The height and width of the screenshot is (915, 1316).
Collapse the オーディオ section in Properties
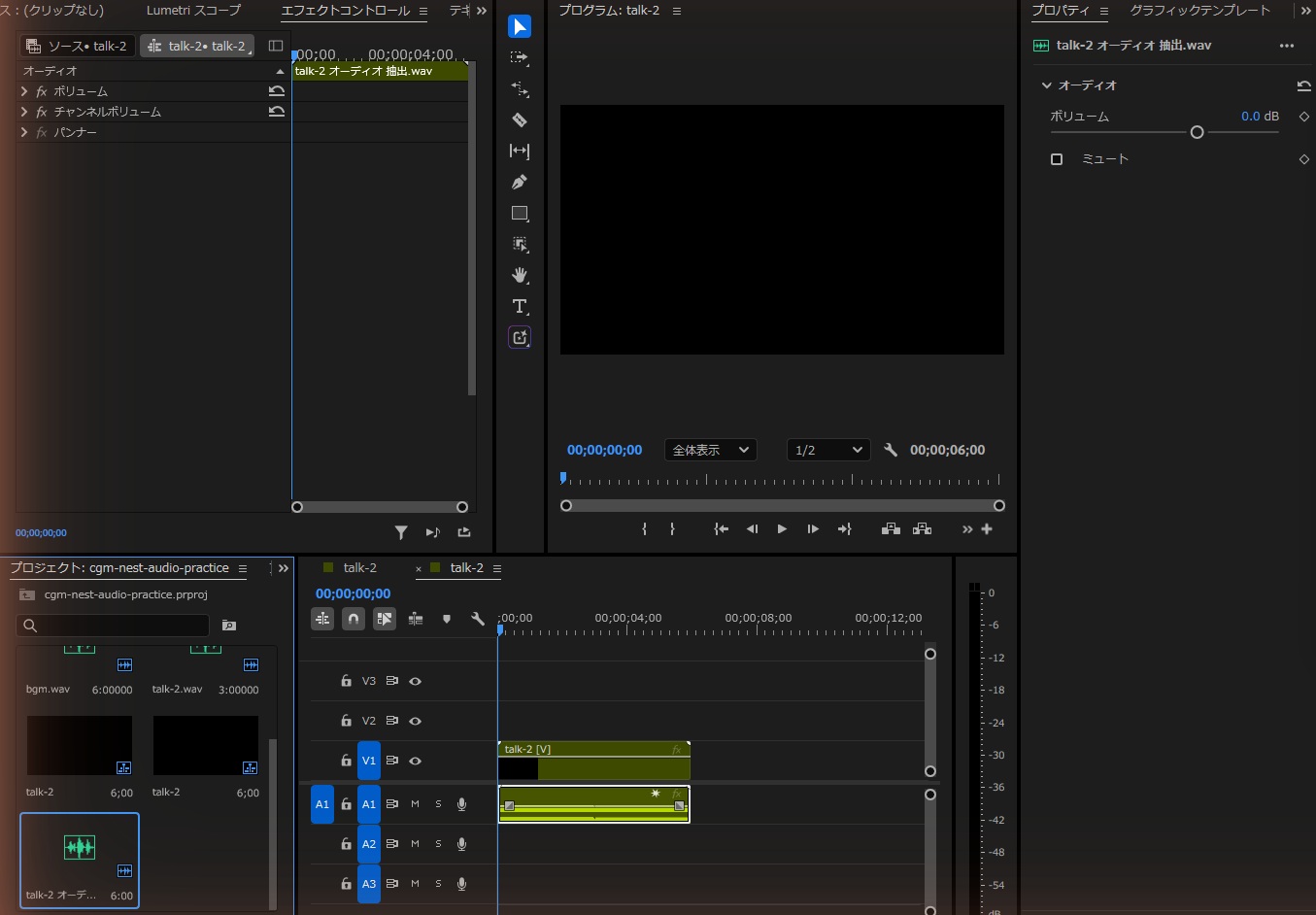[x=1047, y=85]
